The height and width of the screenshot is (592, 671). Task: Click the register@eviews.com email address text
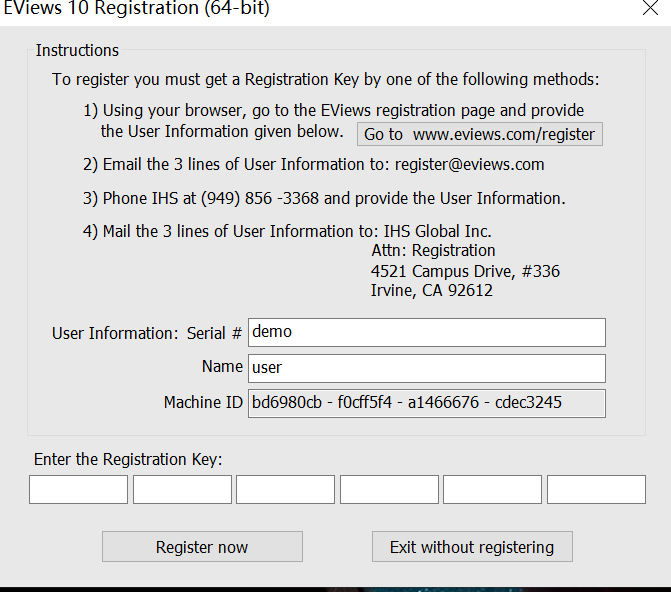pos(469,164)
